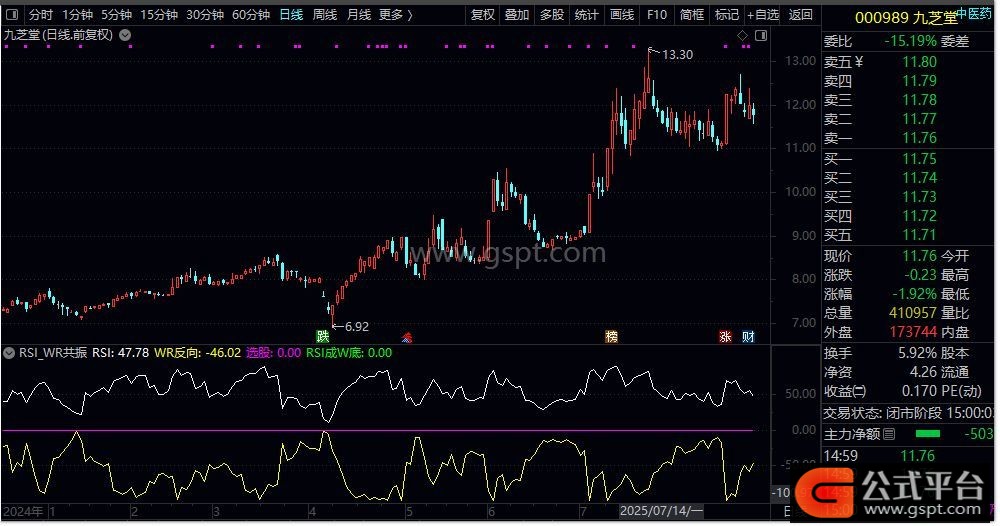Add stock to +自选 watchlist
This screenshot has height=526, width=1000.
(x=763, y=14)
